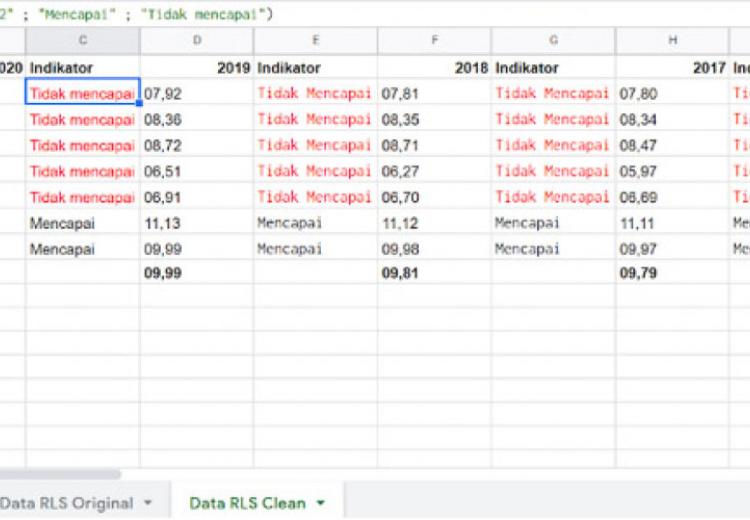The width and height of the screenshot is (750, 520).
Task: Select the bold 09,79 total cell
Action: tap(673, 273)
